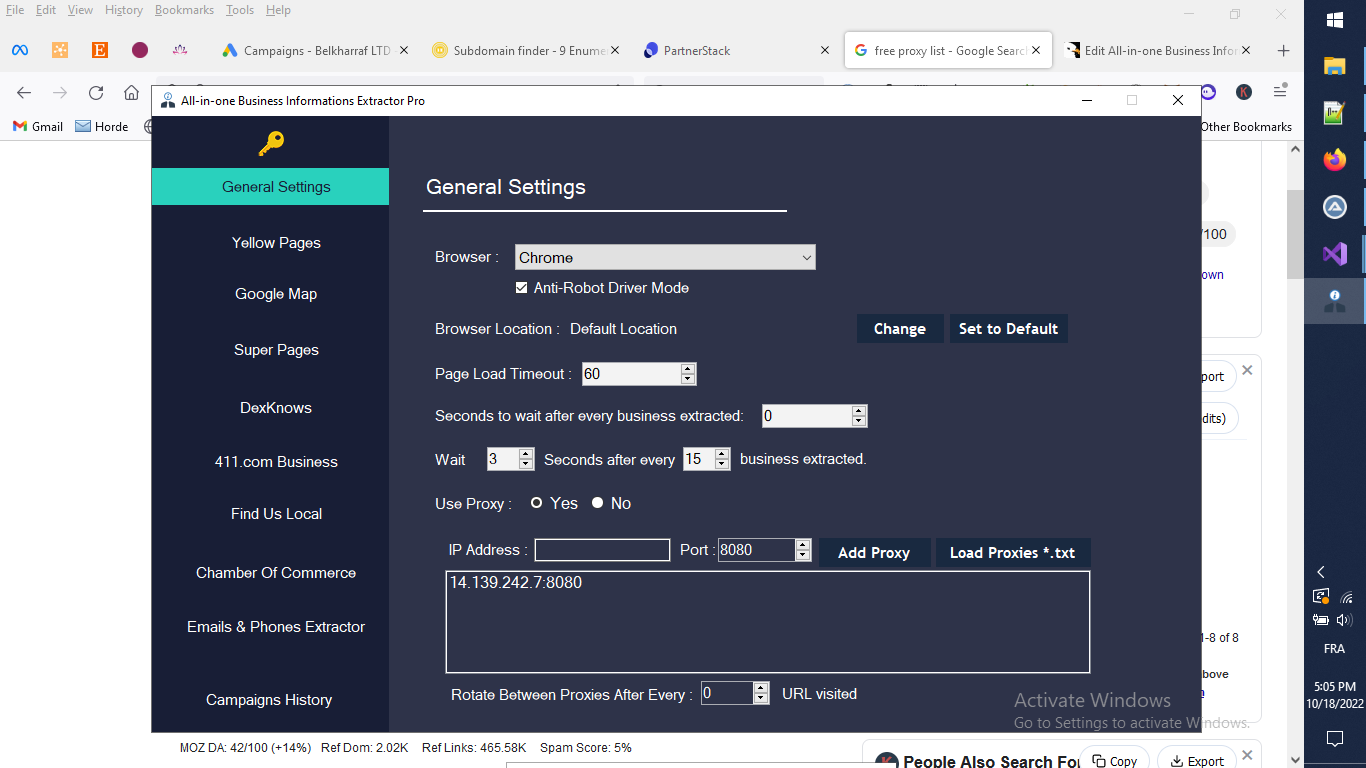
Task: Select proxy entry 14.139.242.7:8080
Action: [516, 582]
